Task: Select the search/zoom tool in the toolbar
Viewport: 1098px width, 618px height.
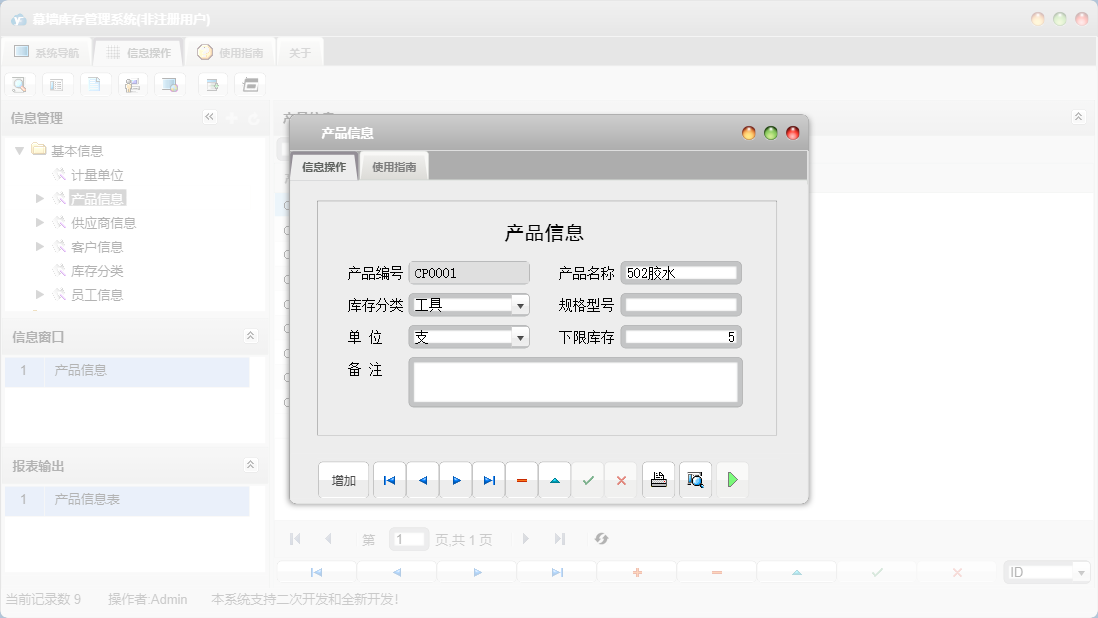Action: coord(19,84)
